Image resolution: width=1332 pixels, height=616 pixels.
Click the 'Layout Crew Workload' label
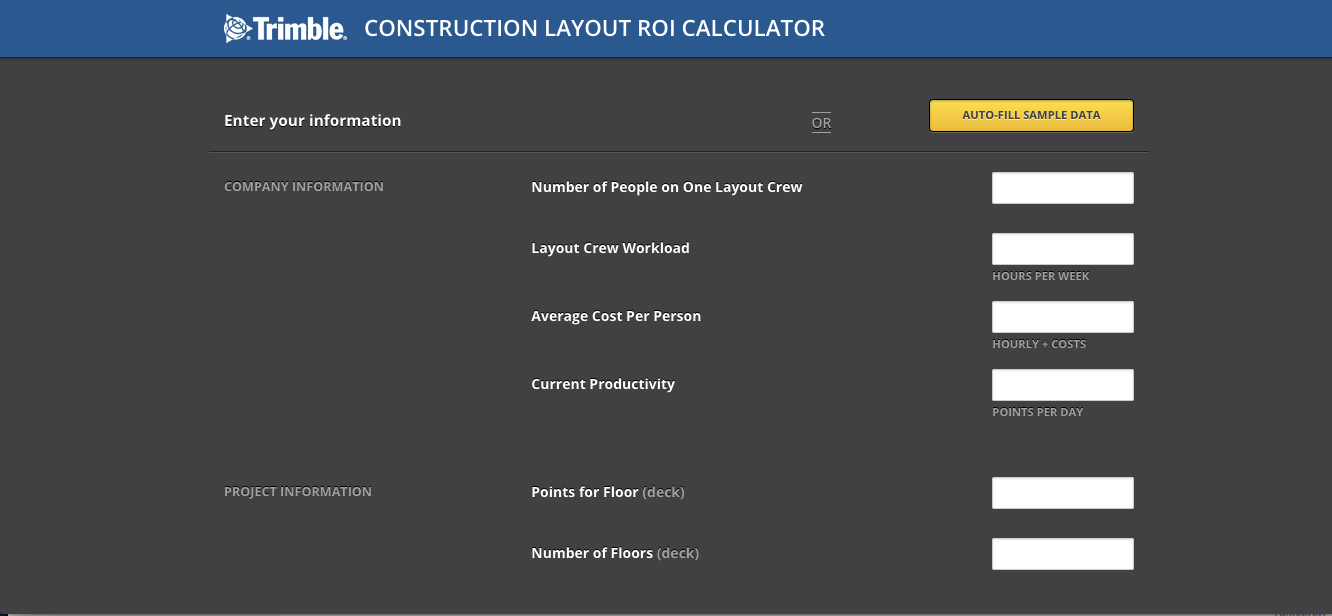[611, 248]
